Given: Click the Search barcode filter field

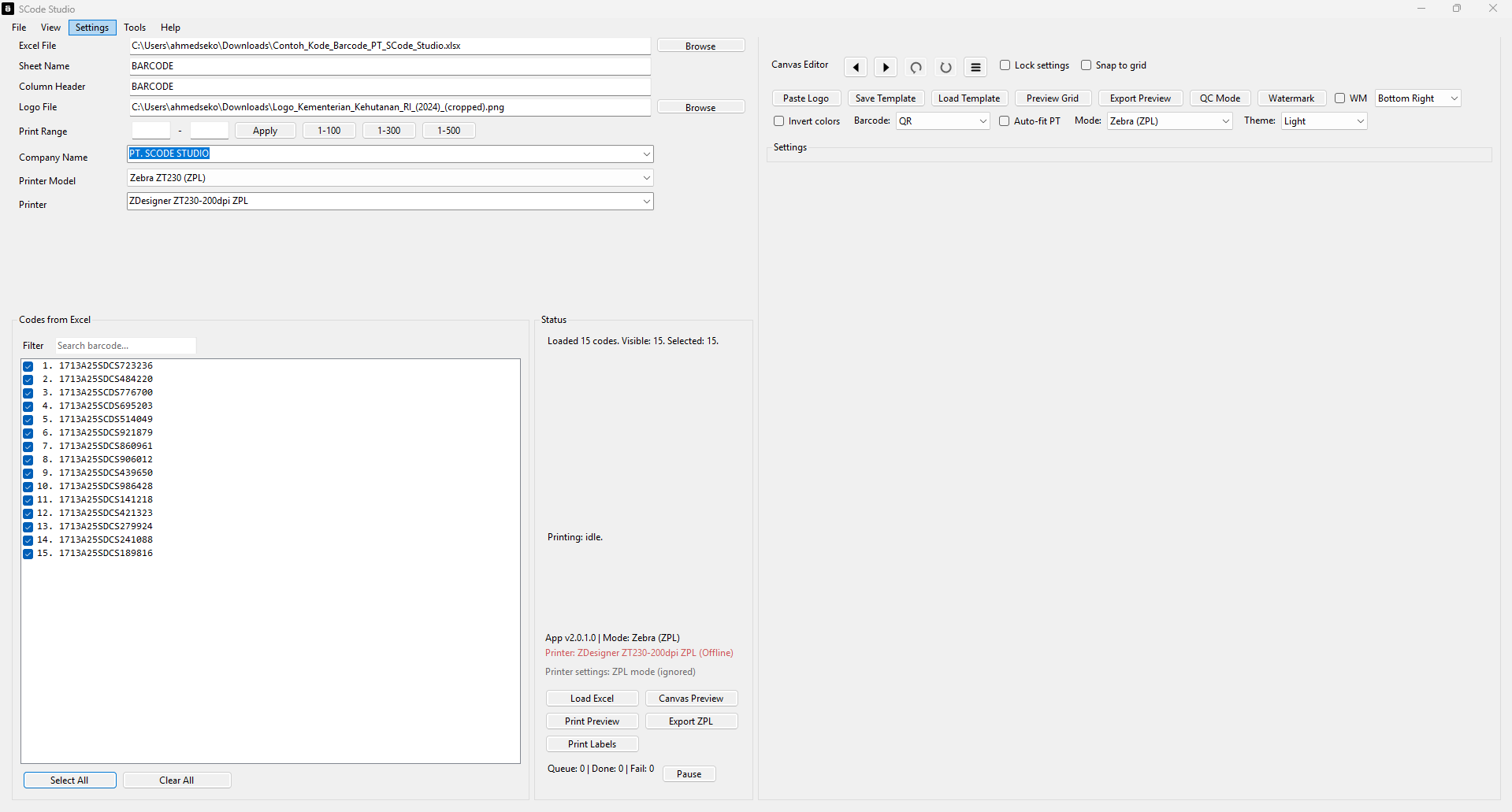Looking at the screenshot, I should coord(124,346).
